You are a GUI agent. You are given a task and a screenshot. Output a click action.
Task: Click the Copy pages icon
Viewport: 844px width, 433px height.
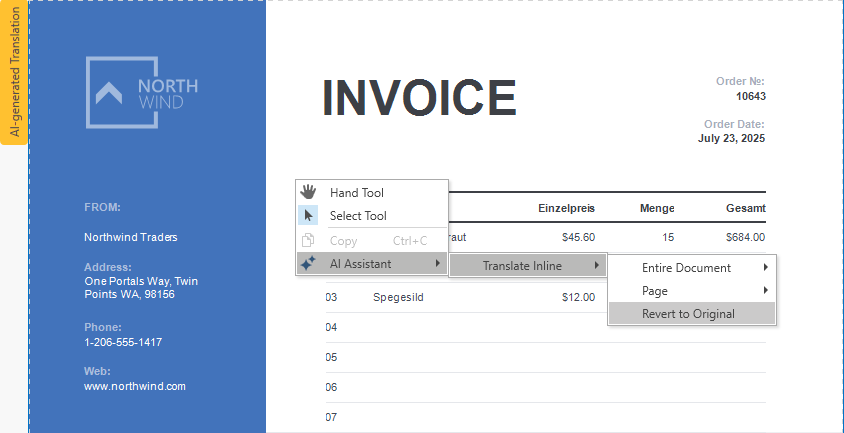tap(308, 240)
